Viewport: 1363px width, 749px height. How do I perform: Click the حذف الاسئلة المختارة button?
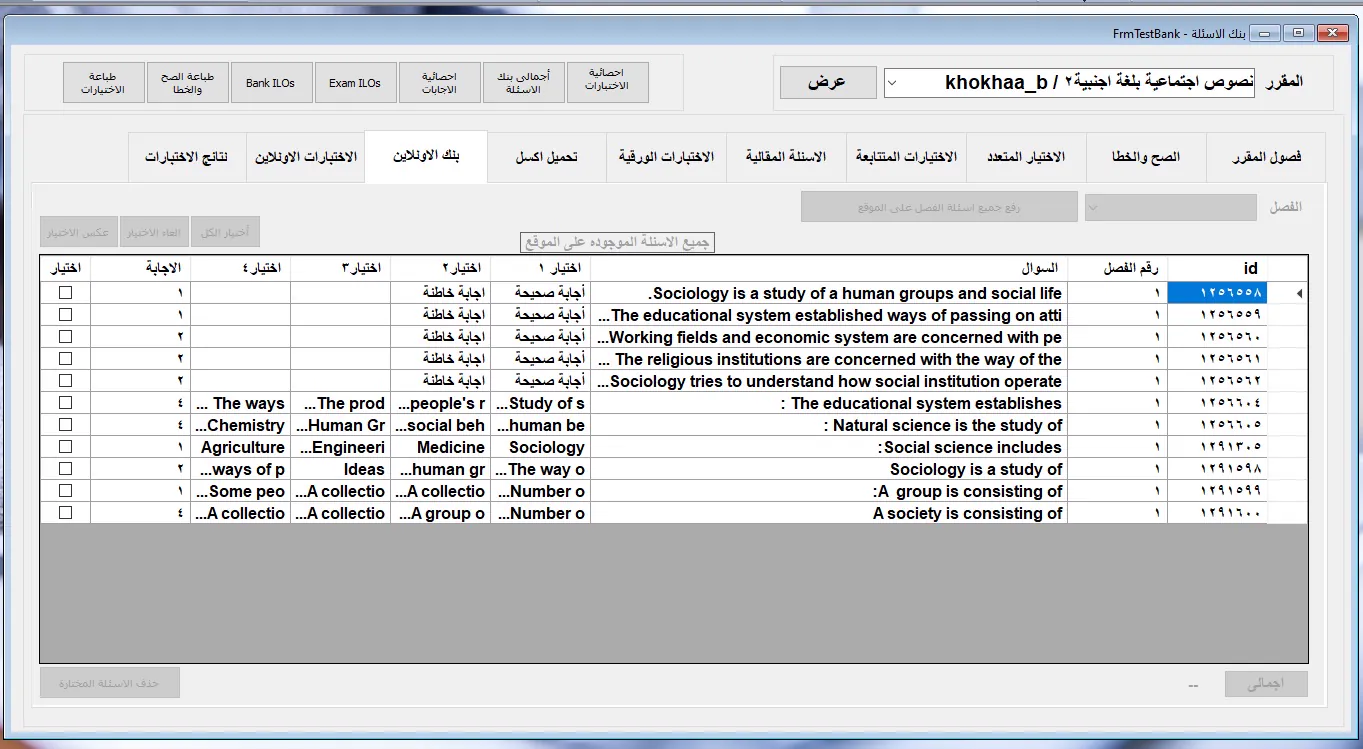click(x=110, y=683)
